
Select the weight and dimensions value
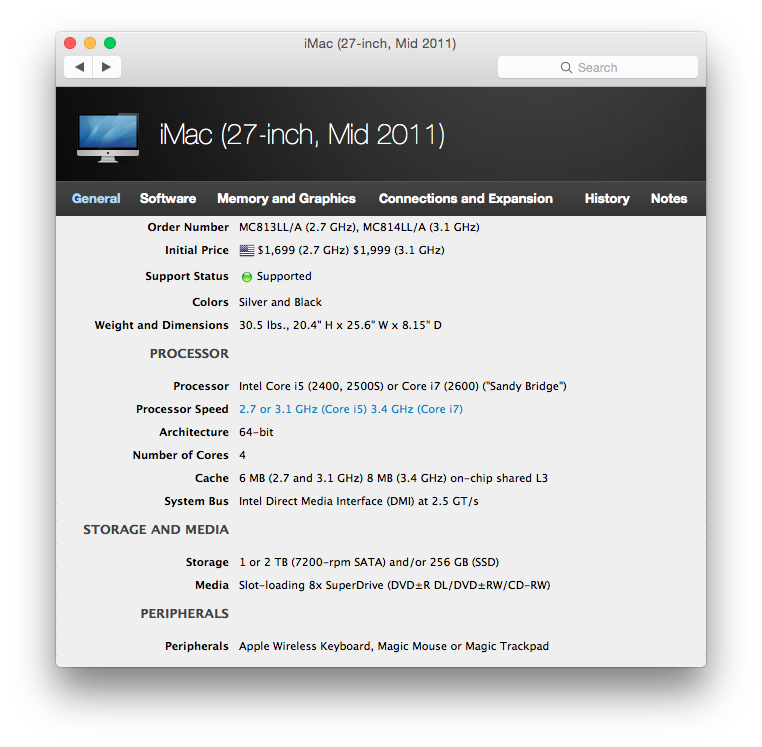[340, 325]
